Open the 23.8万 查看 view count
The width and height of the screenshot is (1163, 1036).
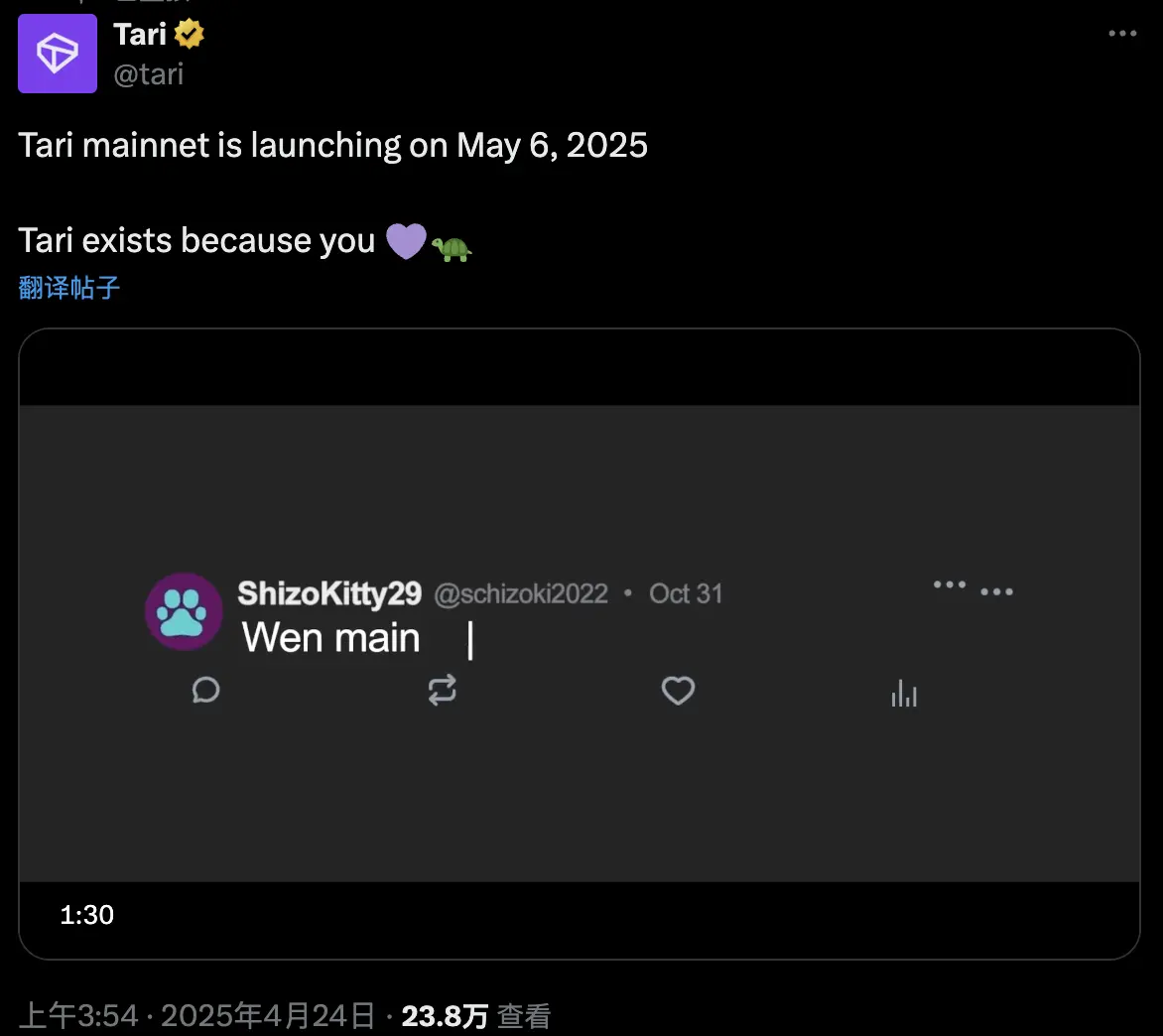pyautogui.click(x=475, y=1015)
